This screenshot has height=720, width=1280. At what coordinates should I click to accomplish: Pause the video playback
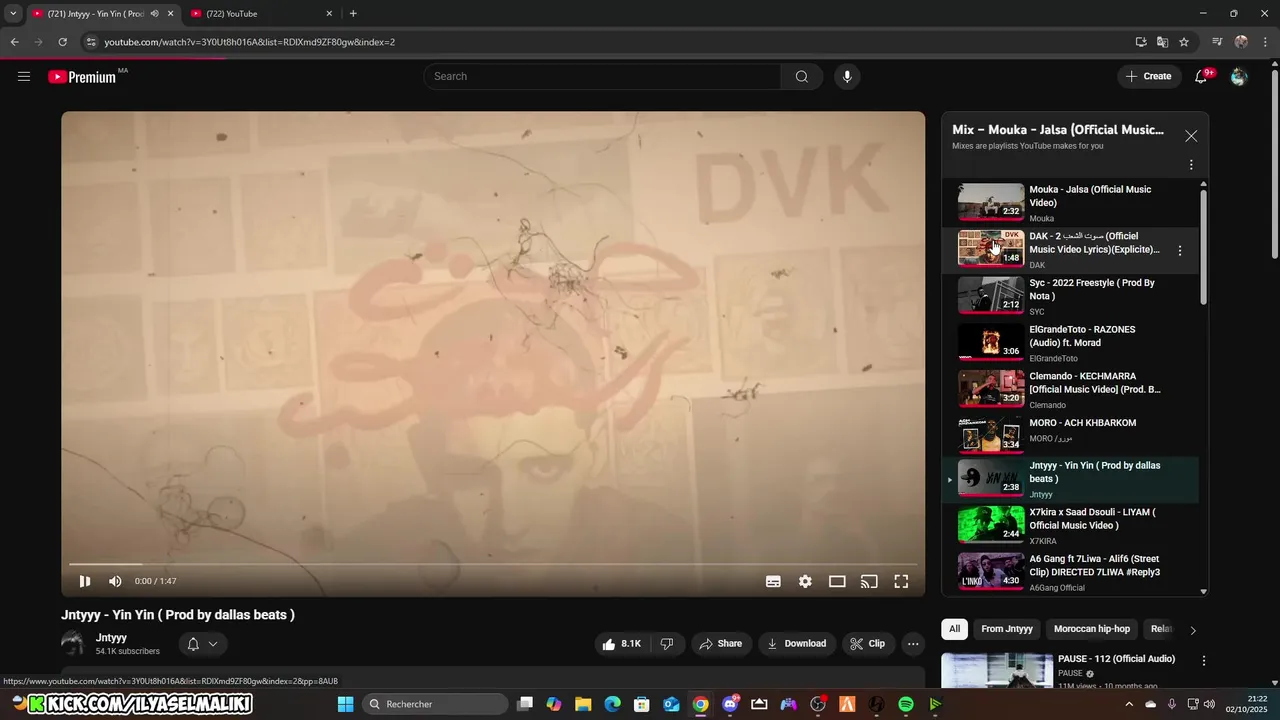85,581
